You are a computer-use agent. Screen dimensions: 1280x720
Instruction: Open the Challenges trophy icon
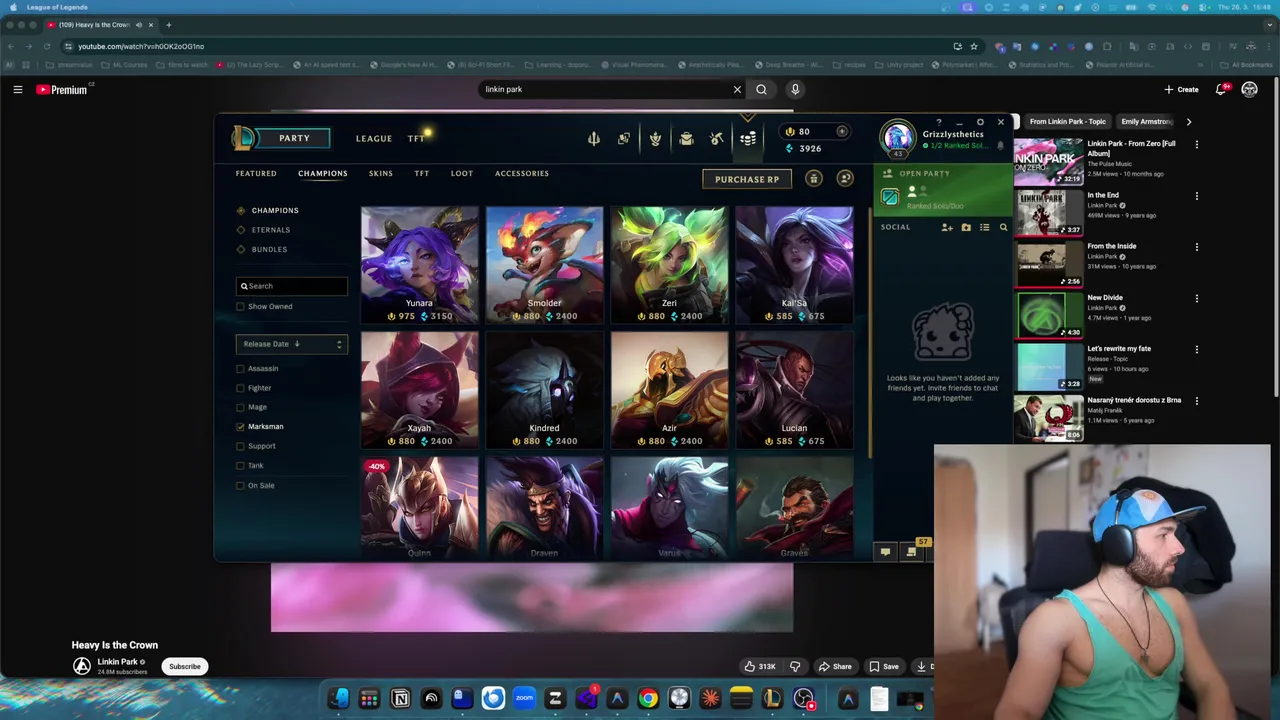[x=655, y=139]
